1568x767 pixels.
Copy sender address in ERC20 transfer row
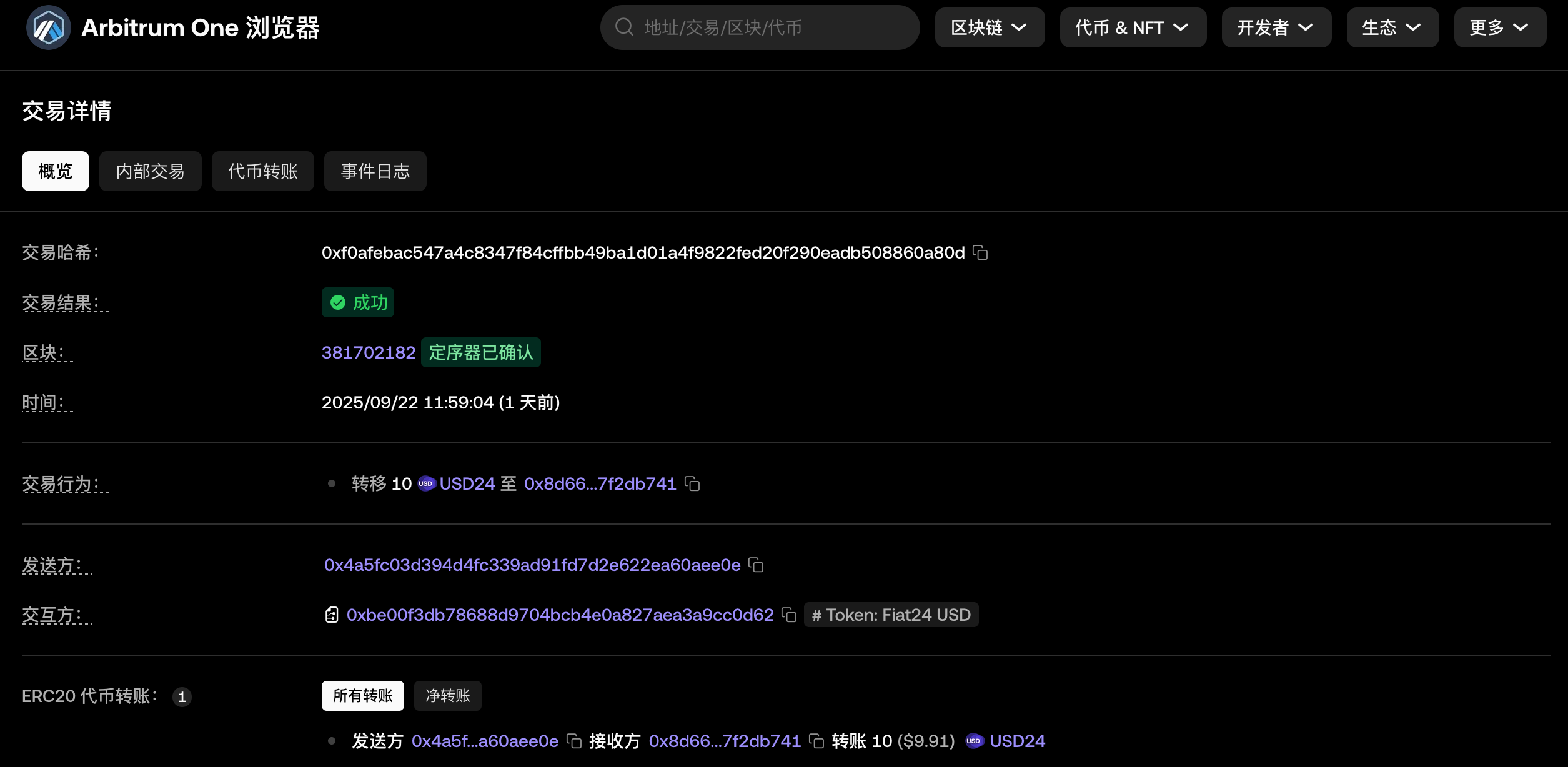[574, 741]
